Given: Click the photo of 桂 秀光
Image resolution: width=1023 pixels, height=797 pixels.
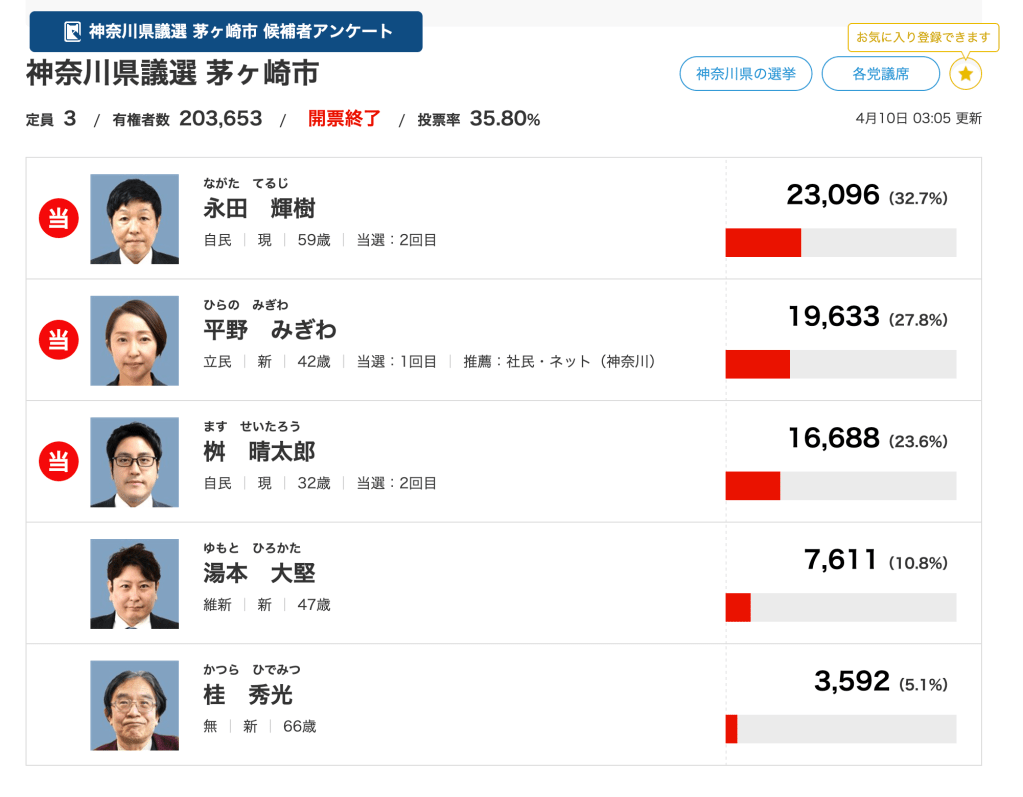Looking at the screenshot, I should 134,705.
